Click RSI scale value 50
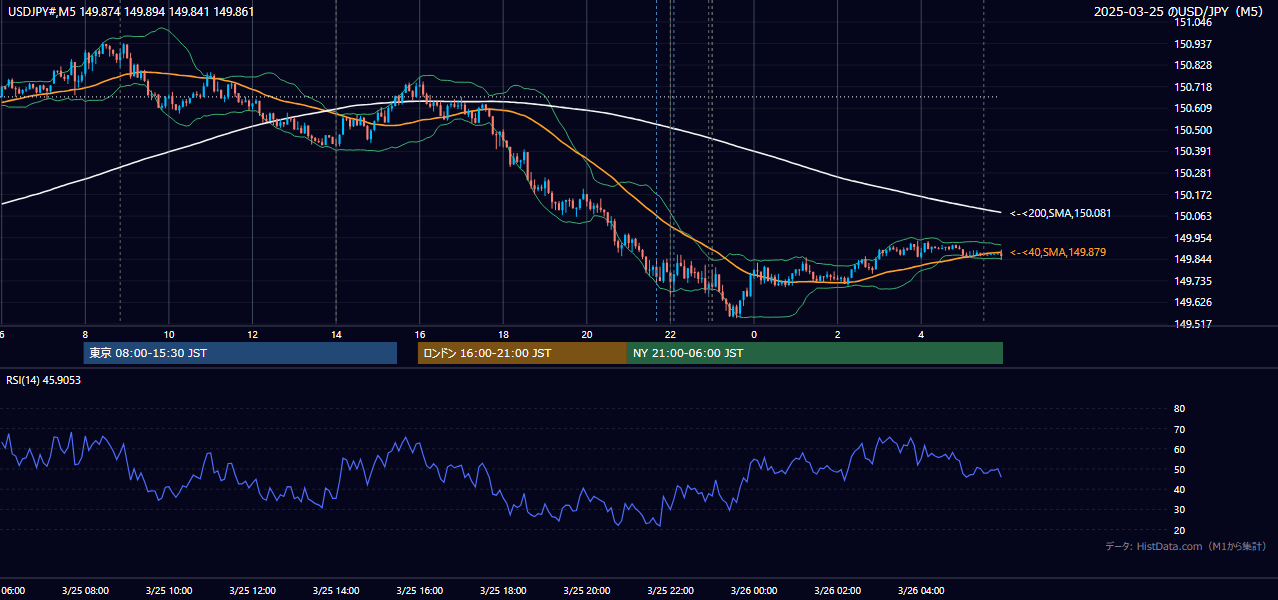 tap(1179, 469)
